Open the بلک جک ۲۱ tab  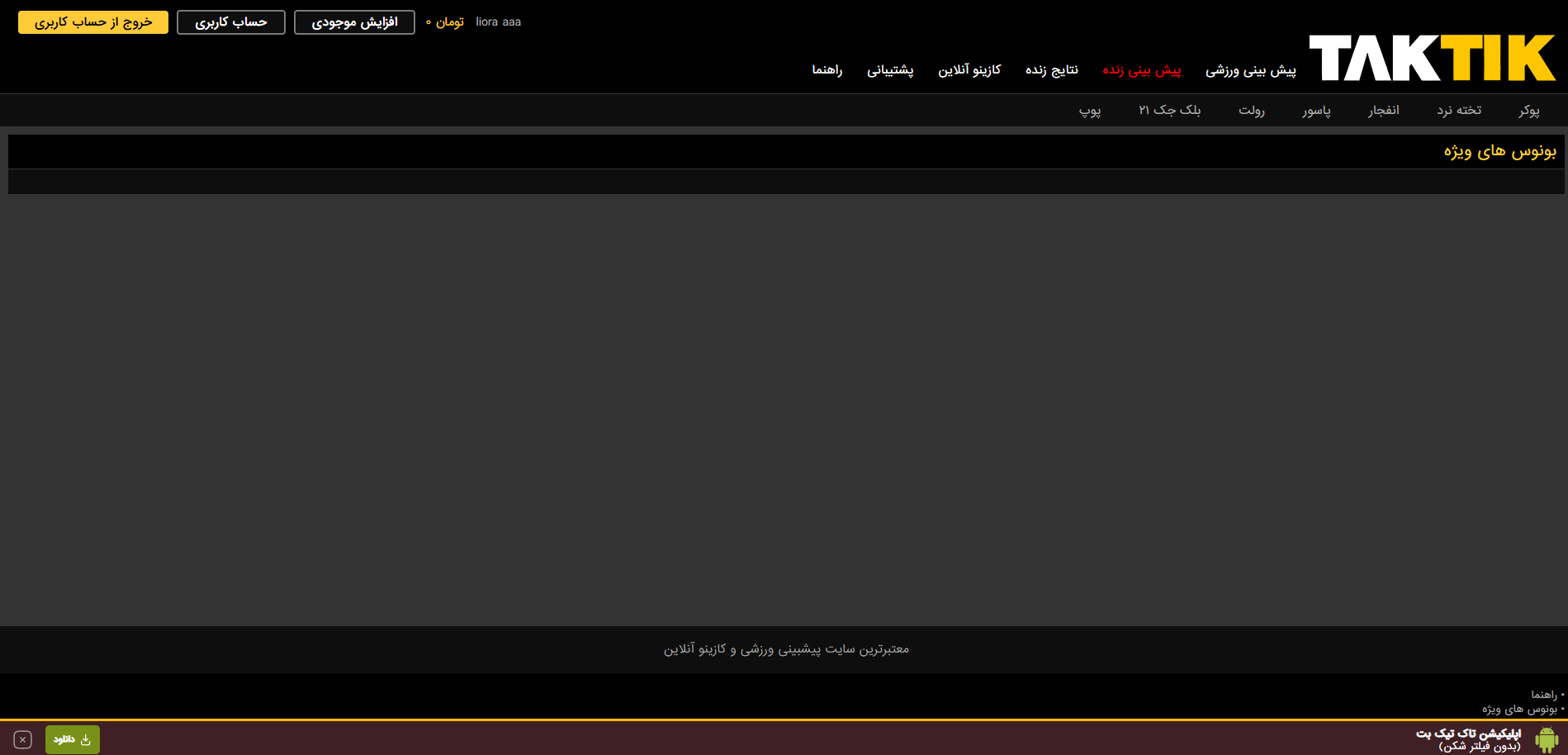[x=1169, y=110]
